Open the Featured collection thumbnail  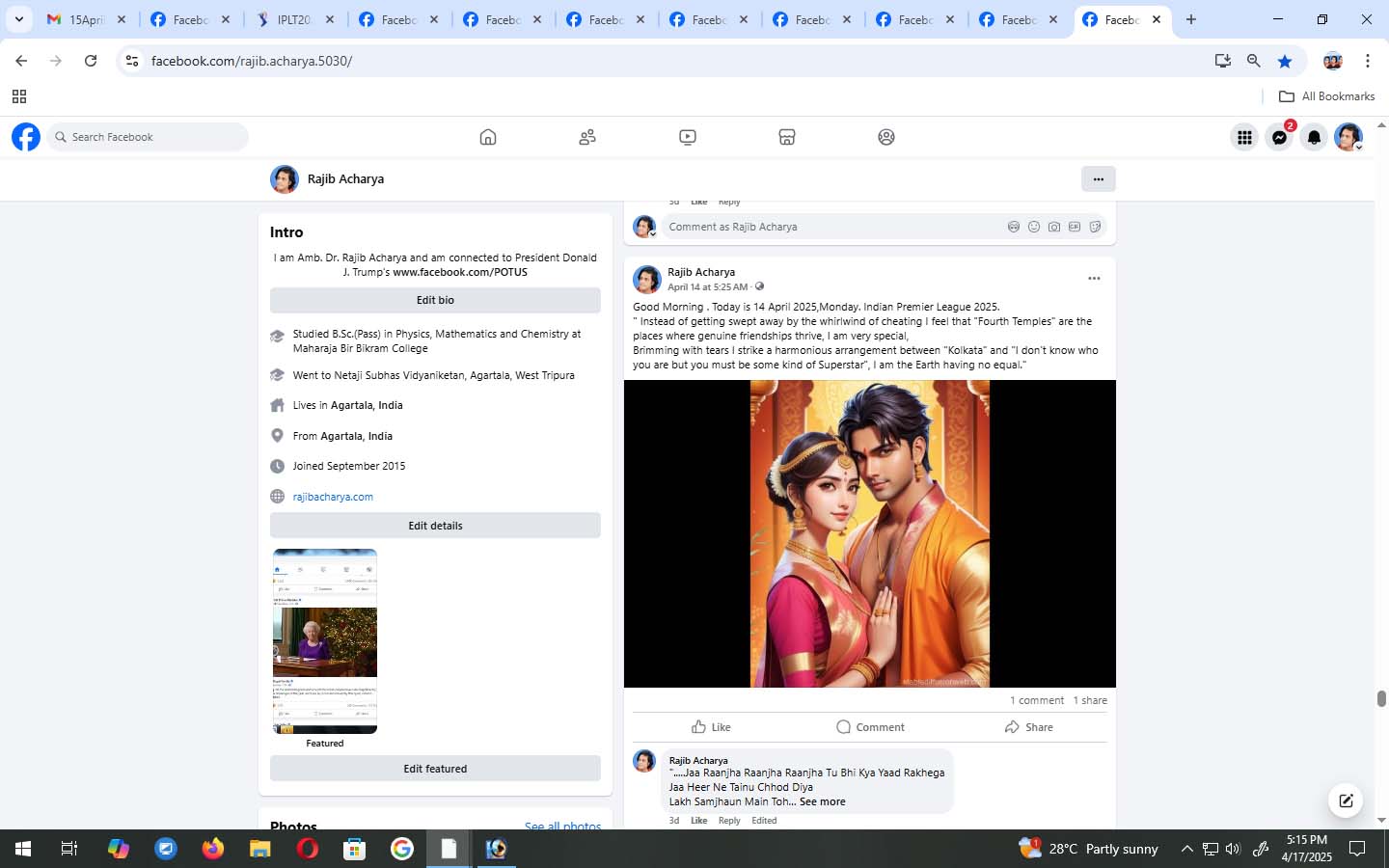coord(325,641)
